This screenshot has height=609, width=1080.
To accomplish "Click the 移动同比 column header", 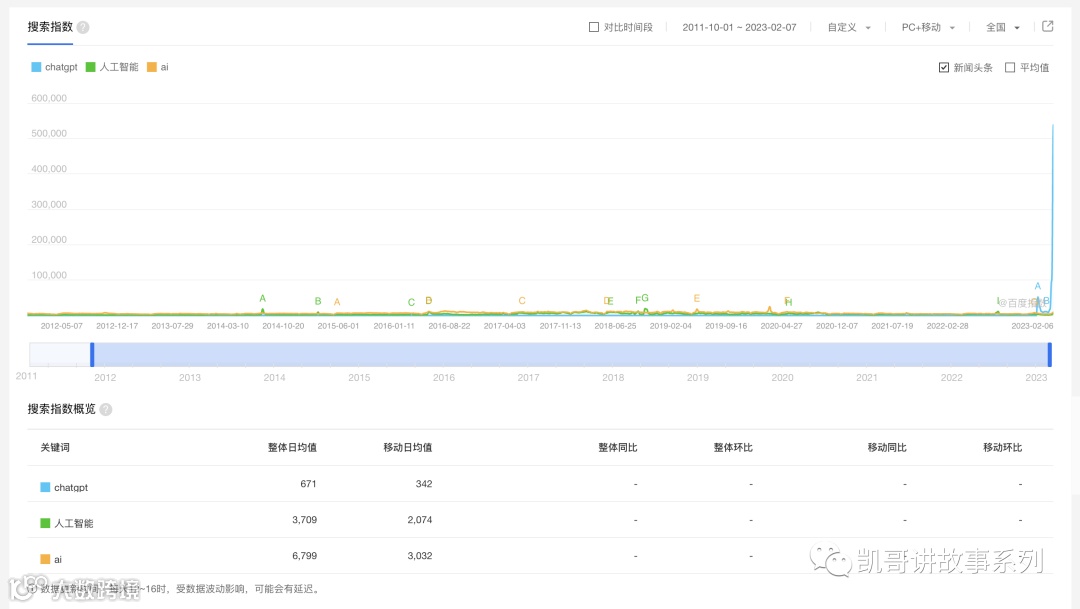I will 887,448.
